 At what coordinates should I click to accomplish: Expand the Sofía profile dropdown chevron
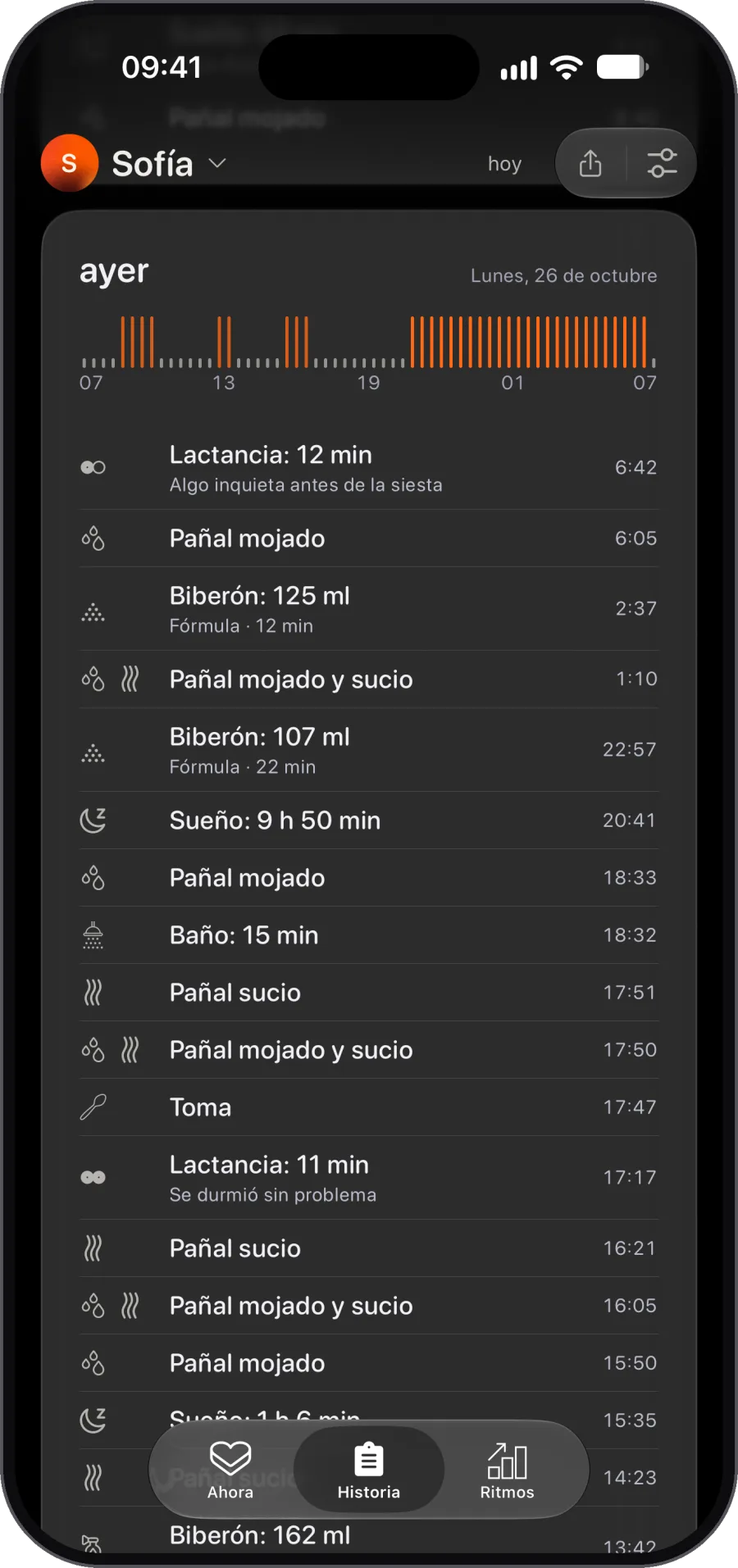click(x=217, y=163)
